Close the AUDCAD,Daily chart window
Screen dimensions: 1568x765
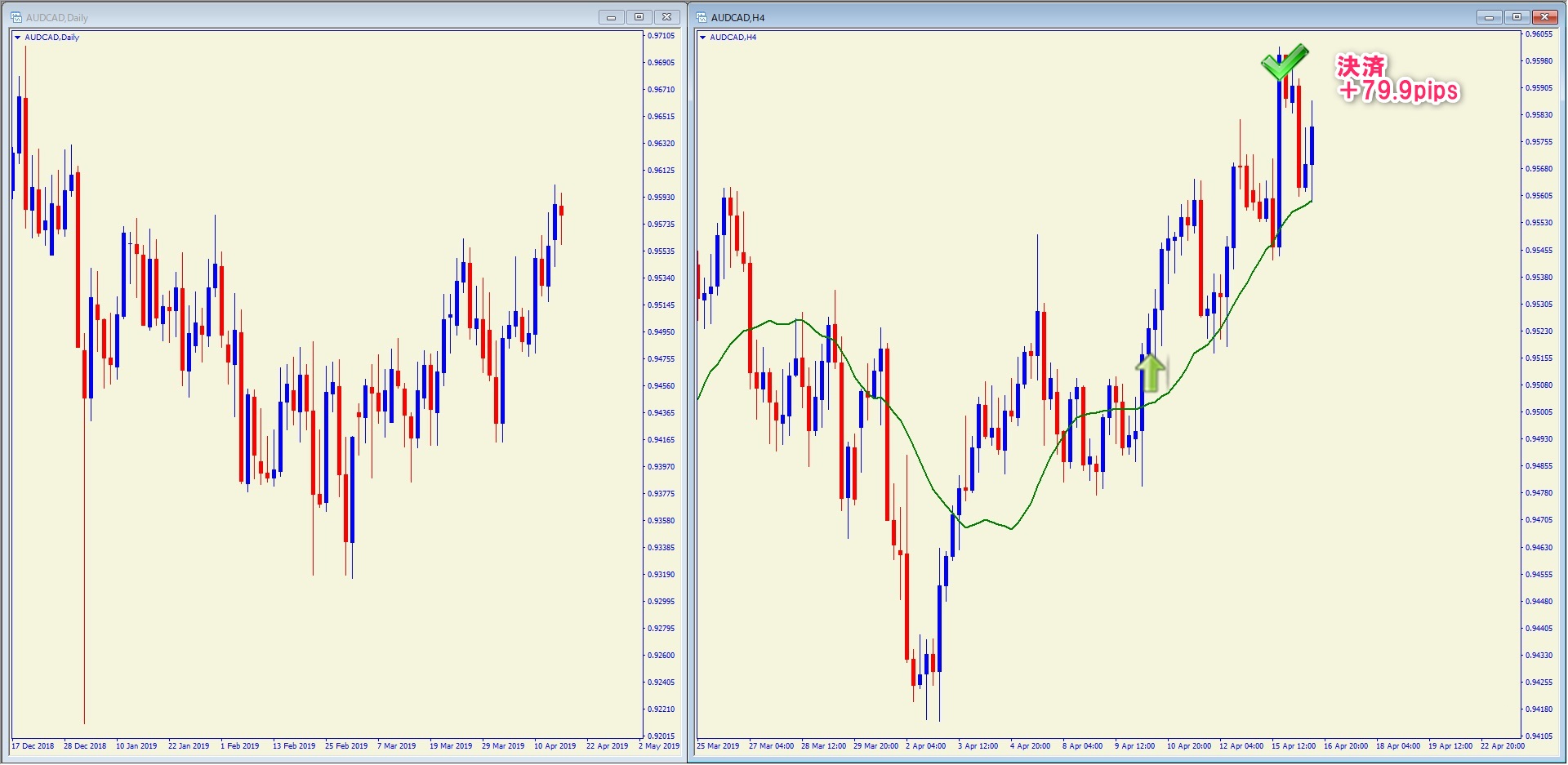(x=667, y=17)
